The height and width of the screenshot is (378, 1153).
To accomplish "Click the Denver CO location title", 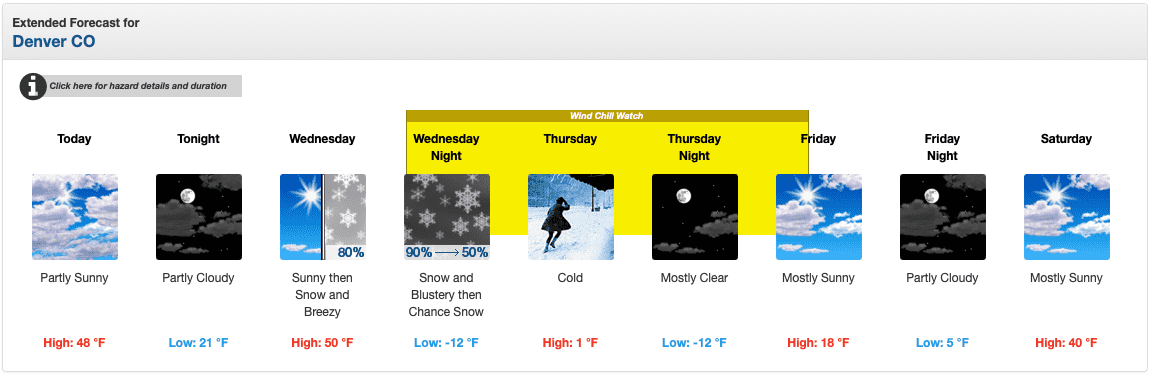I will [54, 42].
